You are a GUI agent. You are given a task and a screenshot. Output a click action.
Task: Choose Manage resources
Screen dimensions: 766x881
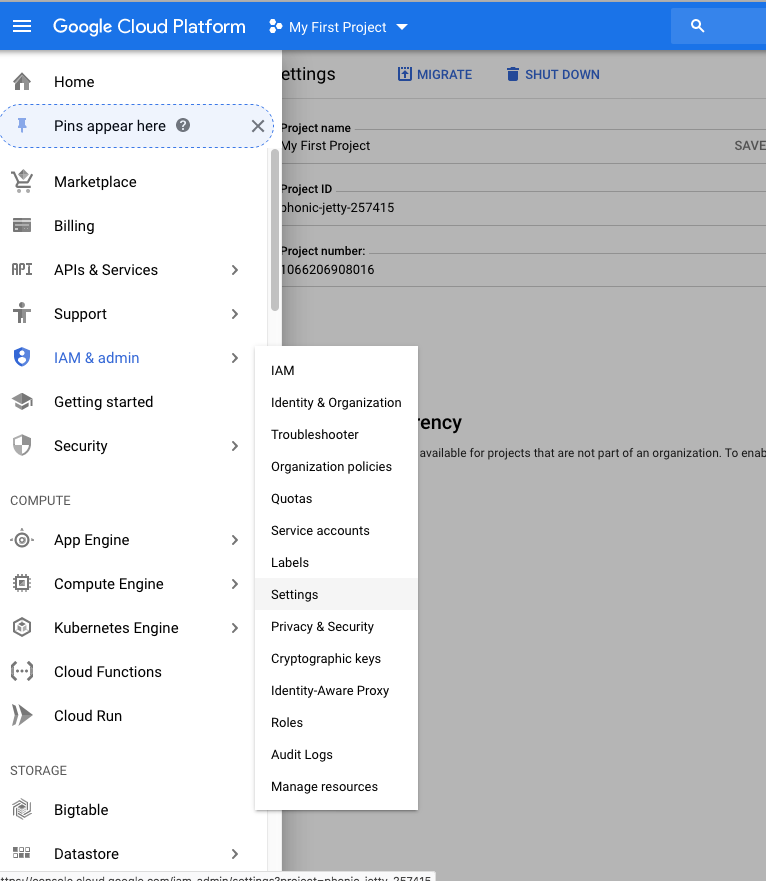tap(336, 787)
